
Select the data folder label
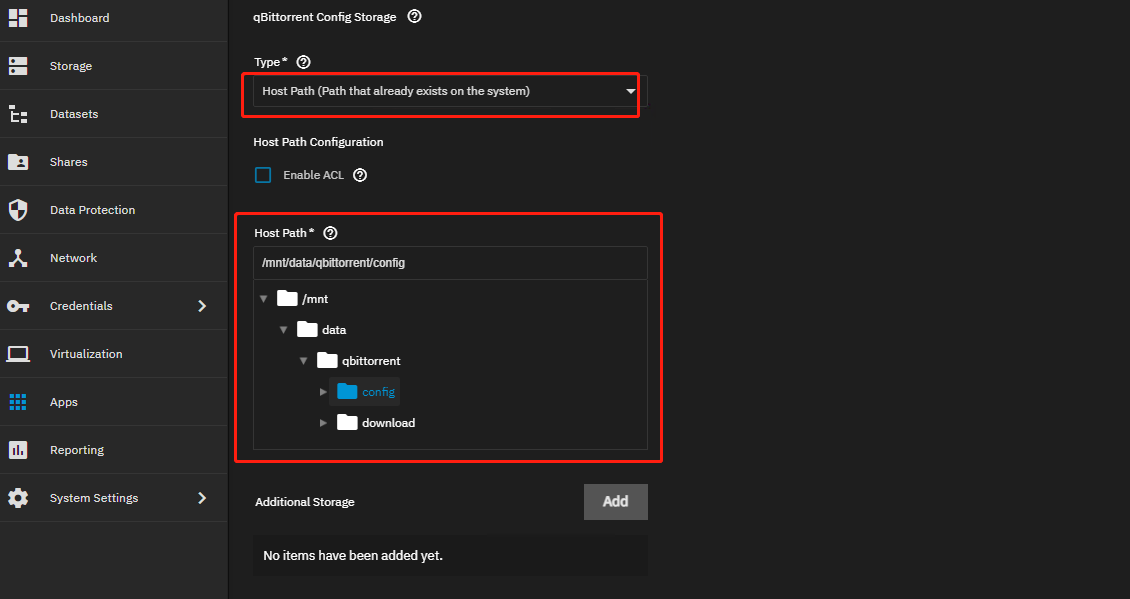pyautogui.click(x=334, y=330)
